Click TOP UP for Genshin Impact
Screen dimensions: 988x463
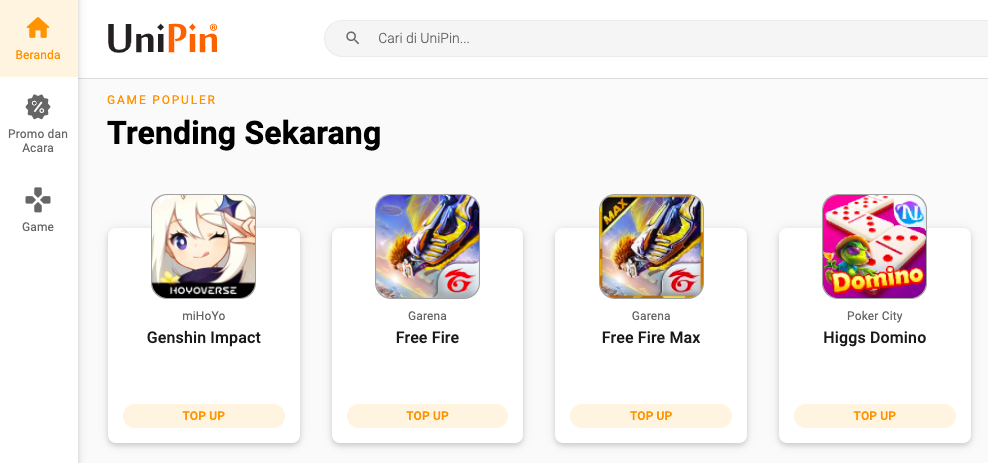[x=204, y=416]
